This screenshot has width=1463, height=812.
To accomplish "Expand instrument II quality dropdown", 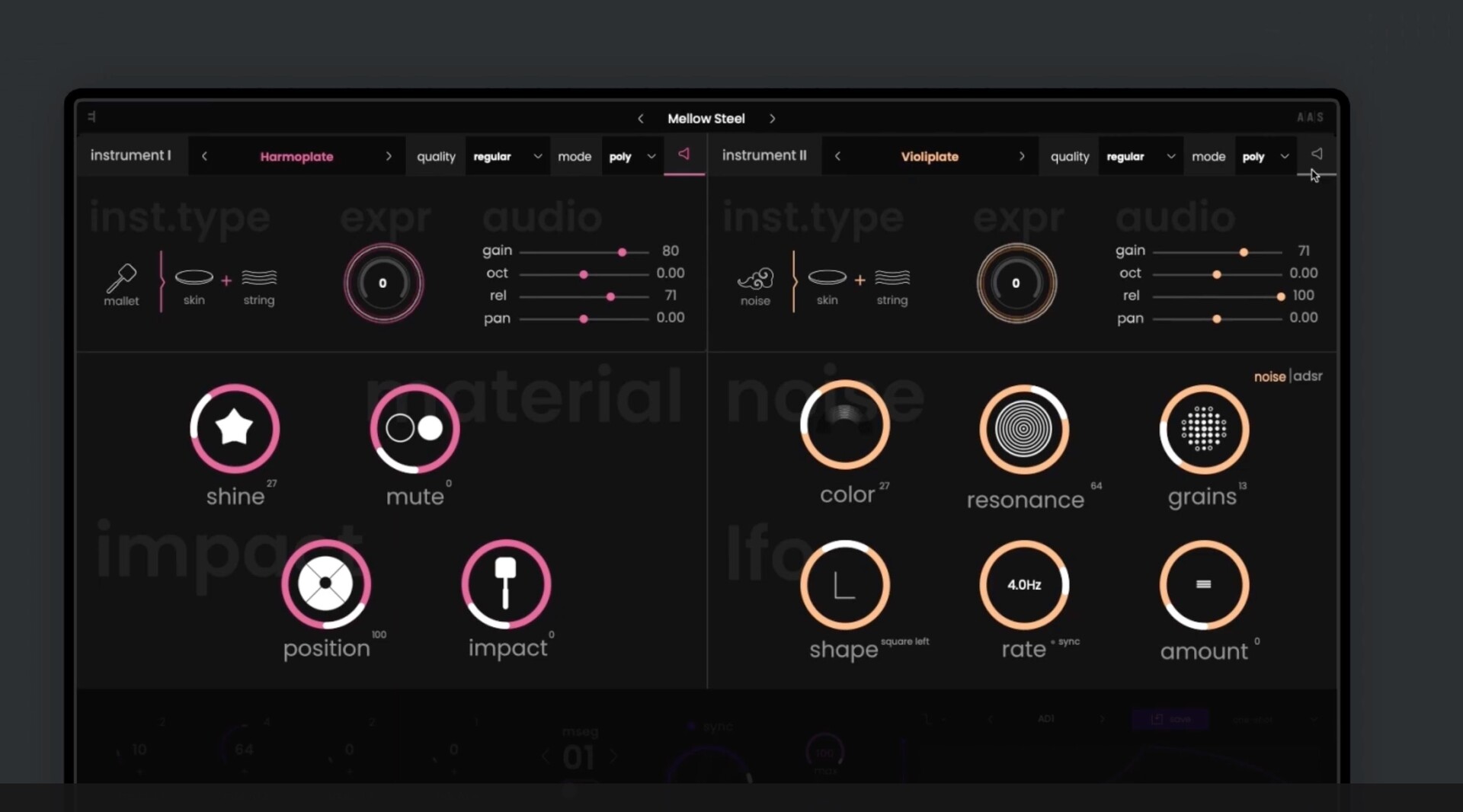I will 1140,157.
